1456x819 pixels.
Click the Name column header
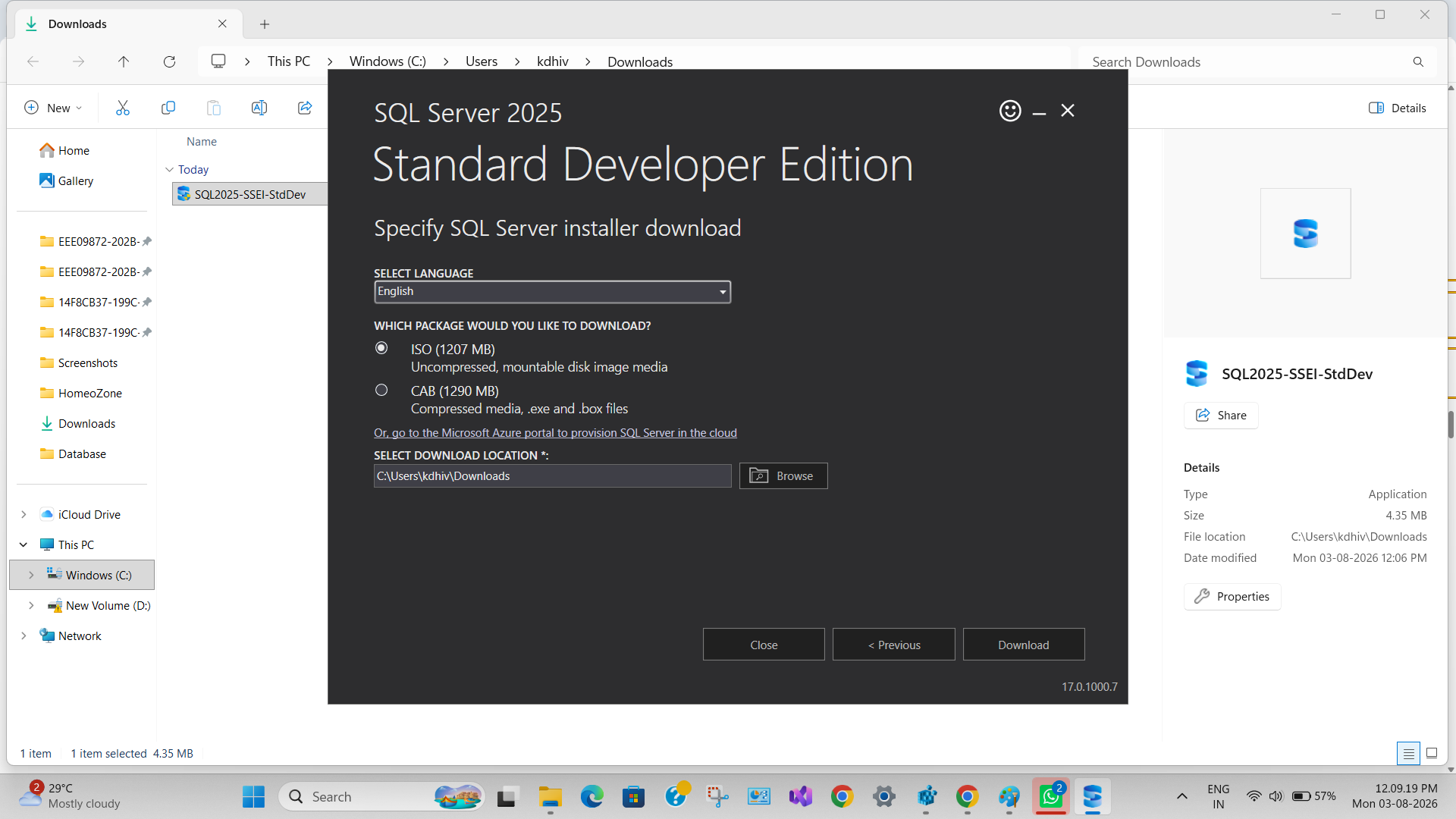202,142
